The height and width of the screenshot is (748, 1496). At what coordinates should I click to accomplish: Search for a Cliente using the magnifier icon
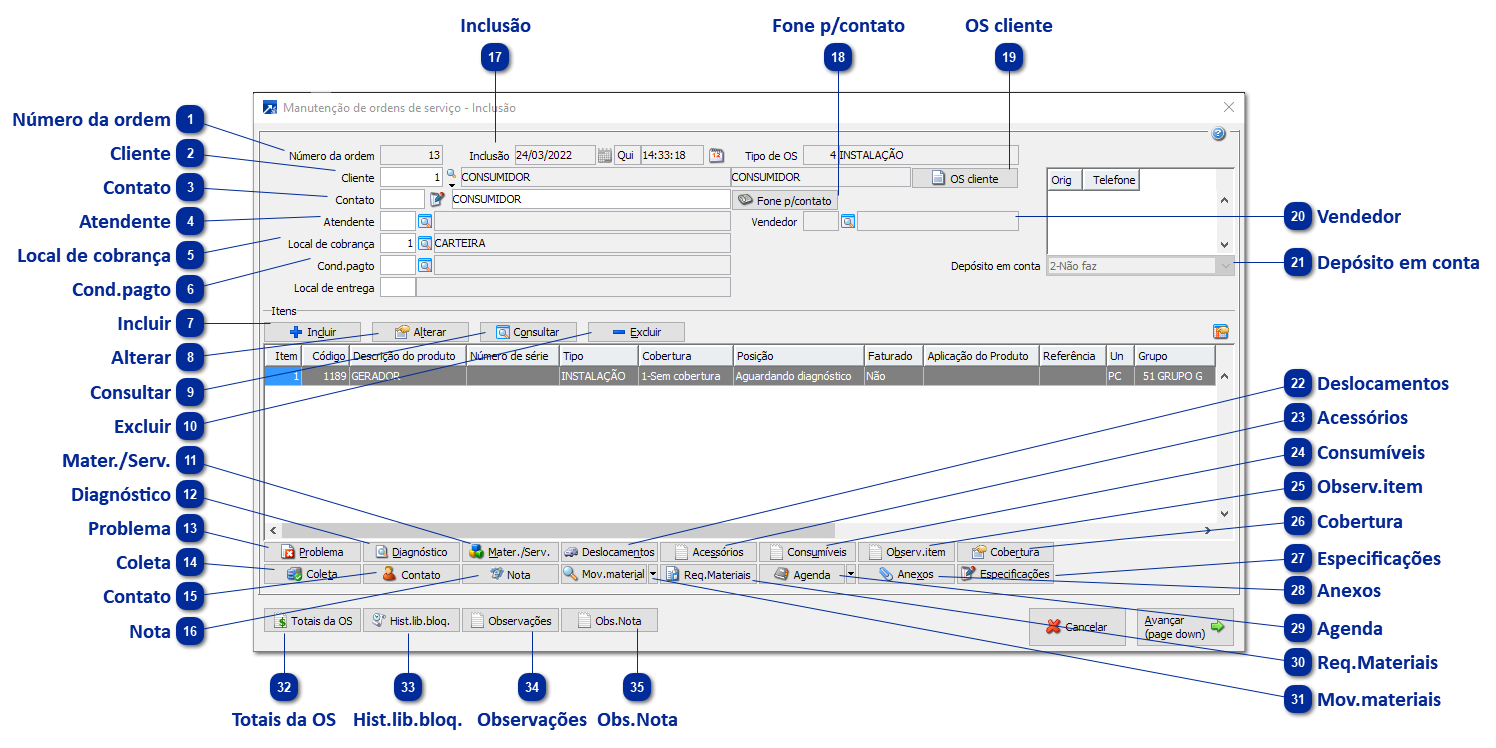(x=451, y=173)
